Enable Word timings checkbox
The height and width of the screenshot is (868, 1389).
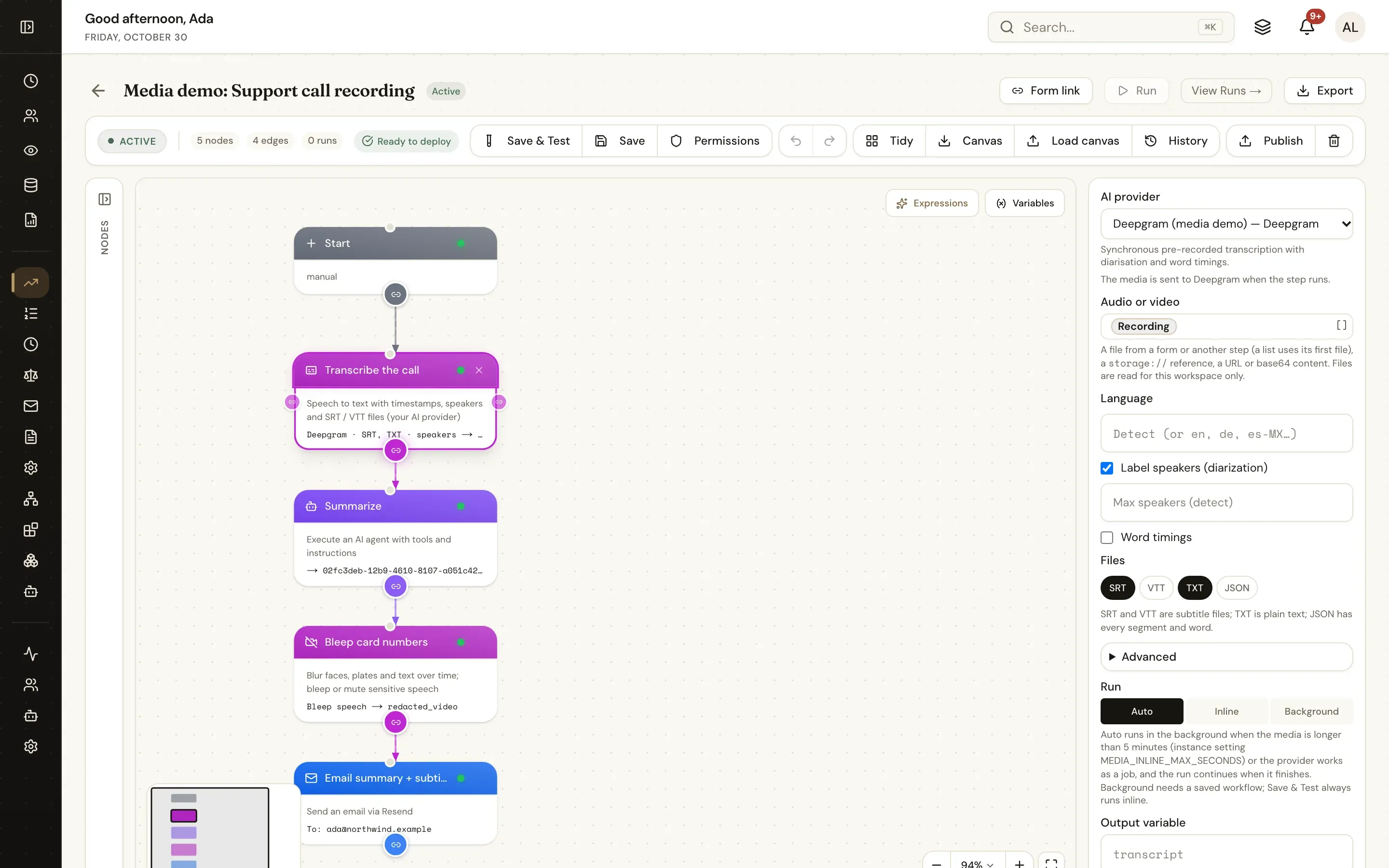click(x=1106, y=537)
